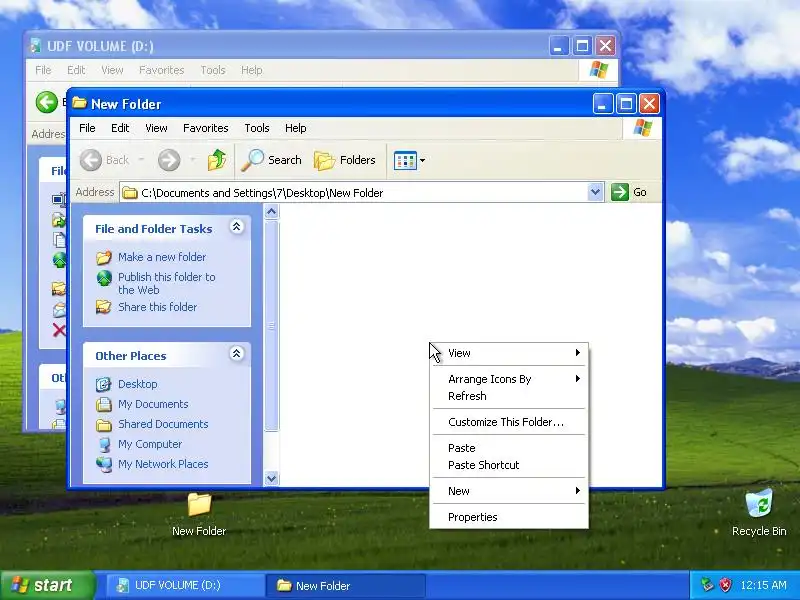The width and height of the screenshot is (800, 600).
Task: Collapse the File and Folder Tasks panel
Action: click(x=236, y=227)
